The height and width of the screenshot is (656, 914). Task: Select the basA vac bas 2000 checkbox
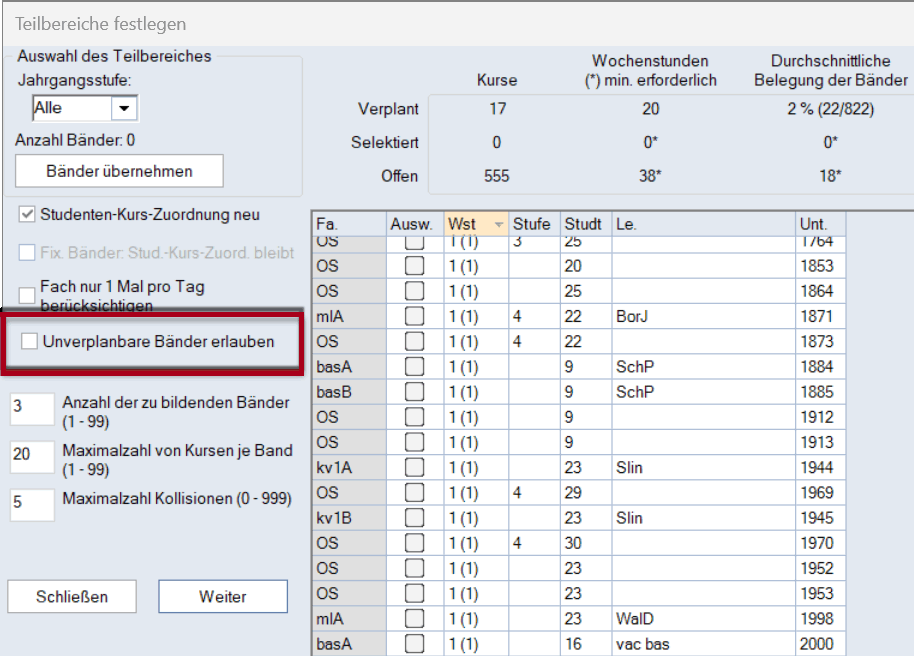tap(414, 644)
